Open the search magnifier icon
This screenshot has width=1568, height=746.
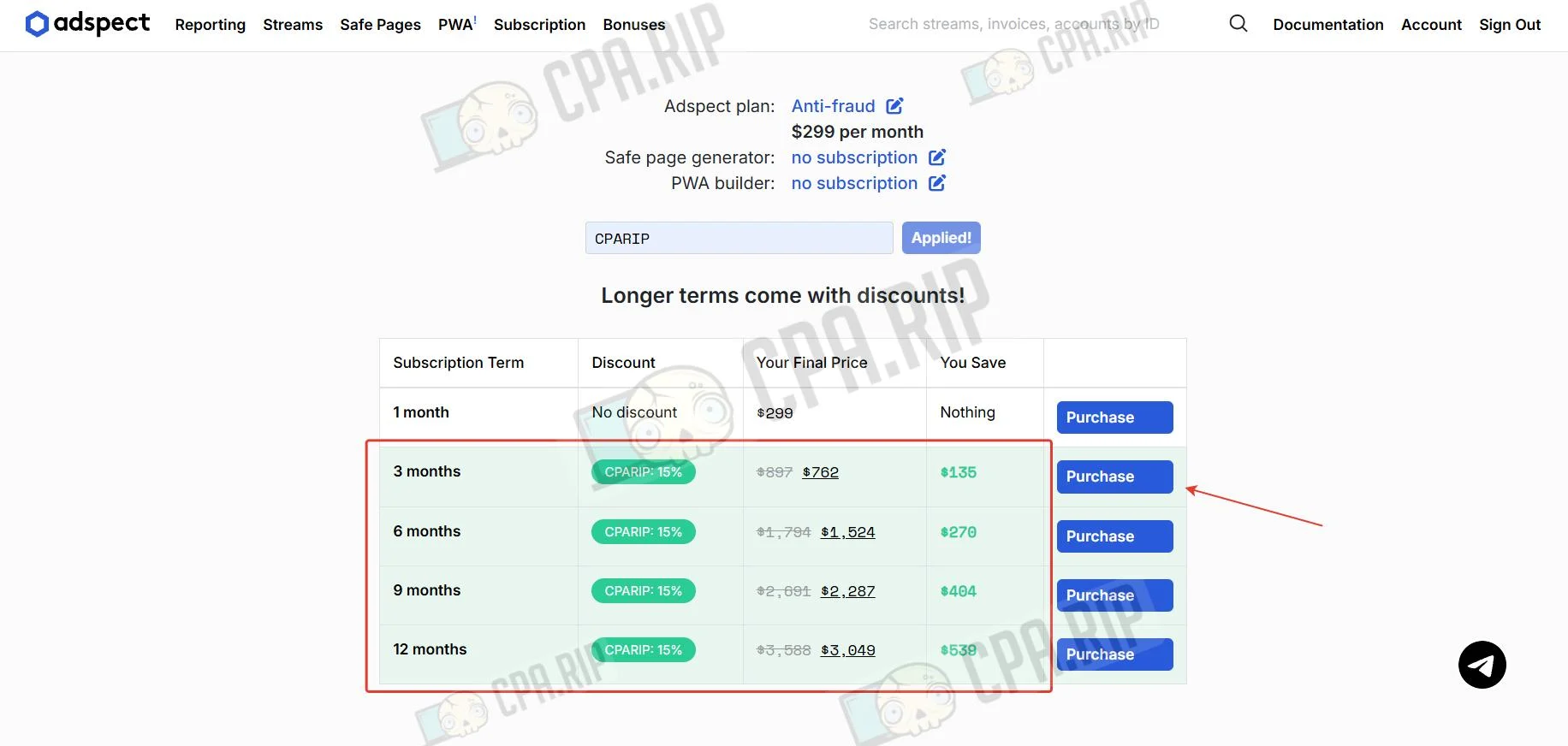tap(1238, 24)
